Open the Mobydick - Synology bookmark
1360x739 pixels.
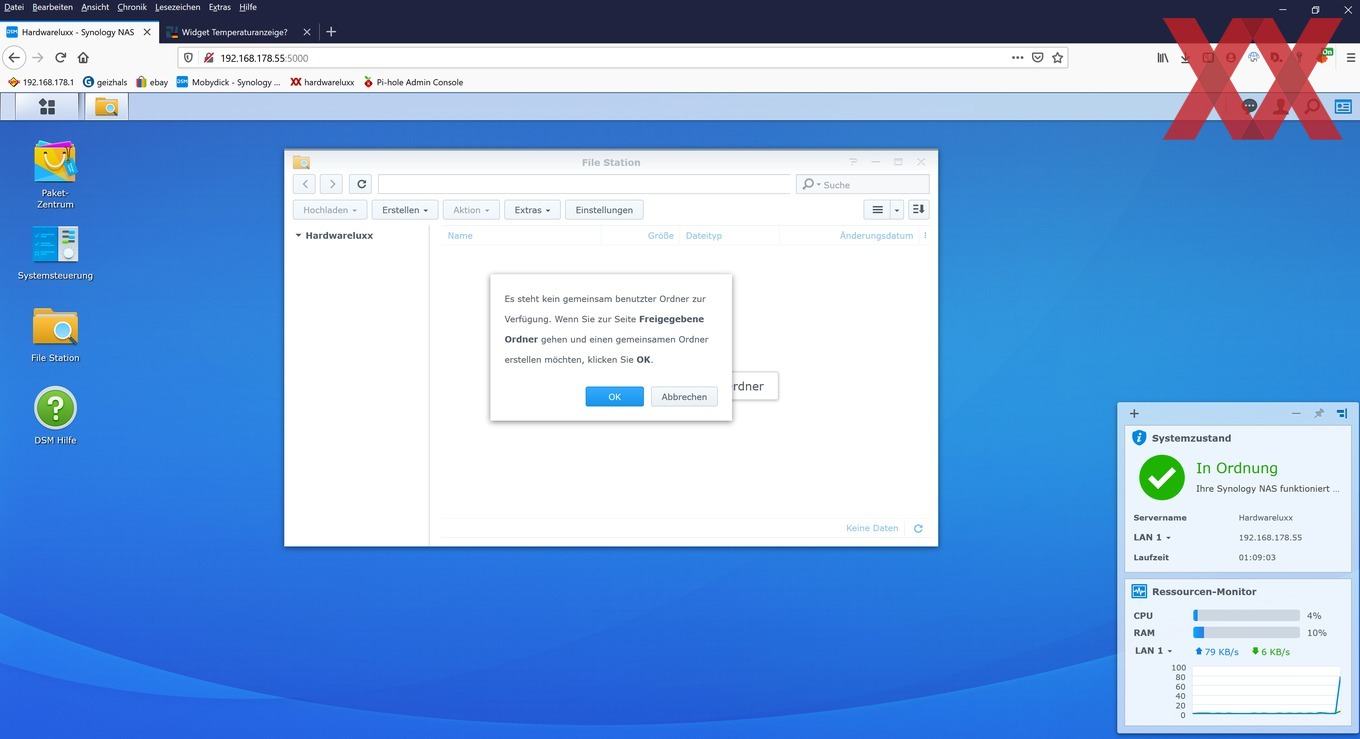tap(229, 82)
